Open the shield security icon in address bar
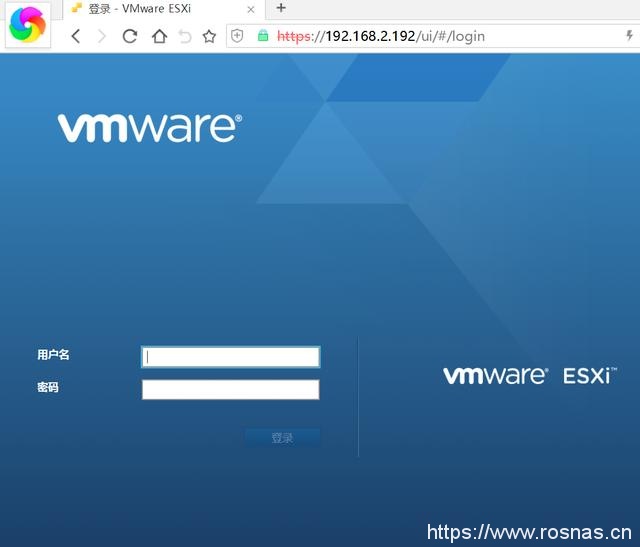 [237, 36]
